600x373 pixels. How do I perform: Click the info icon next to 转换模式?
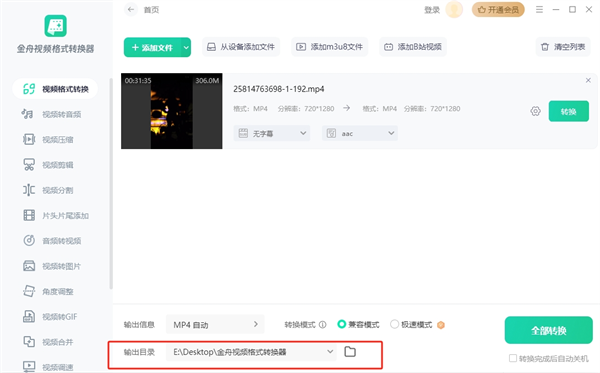tap(323, 325)
